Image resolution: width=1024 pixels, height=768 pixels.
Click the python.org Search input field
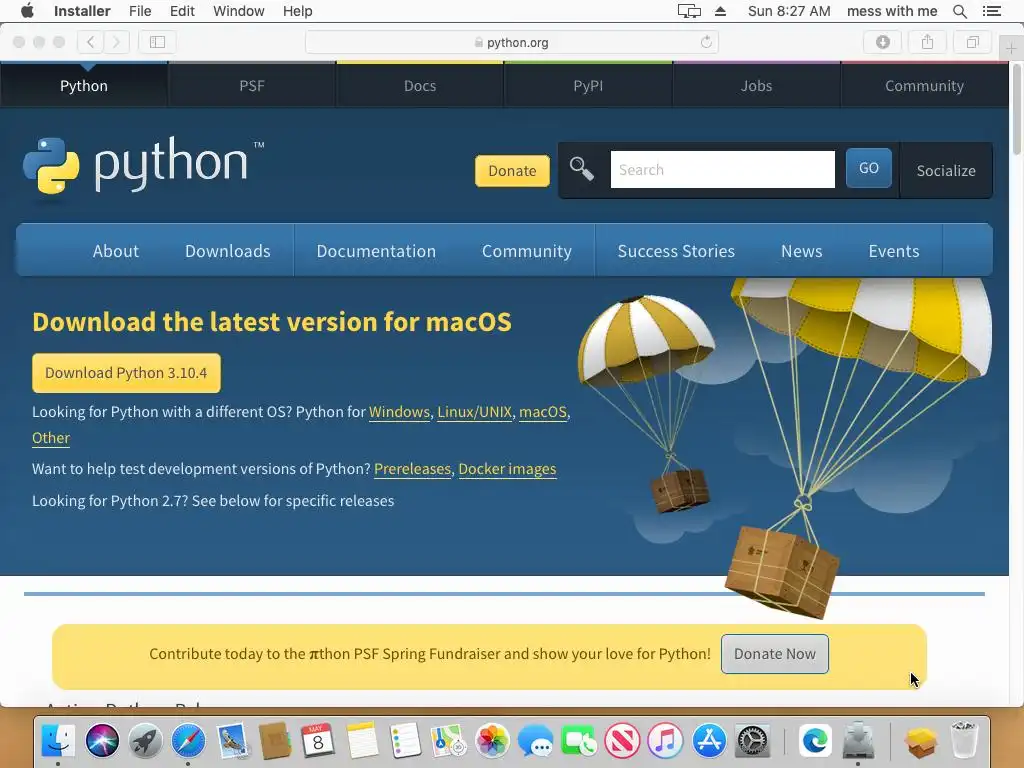coord(722,169)
